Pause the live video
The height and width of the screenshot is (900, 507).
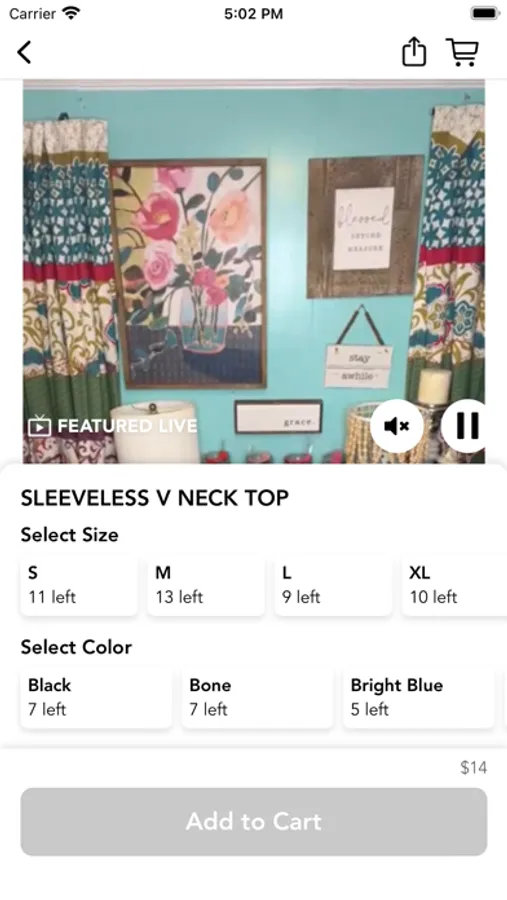[467, 426]
